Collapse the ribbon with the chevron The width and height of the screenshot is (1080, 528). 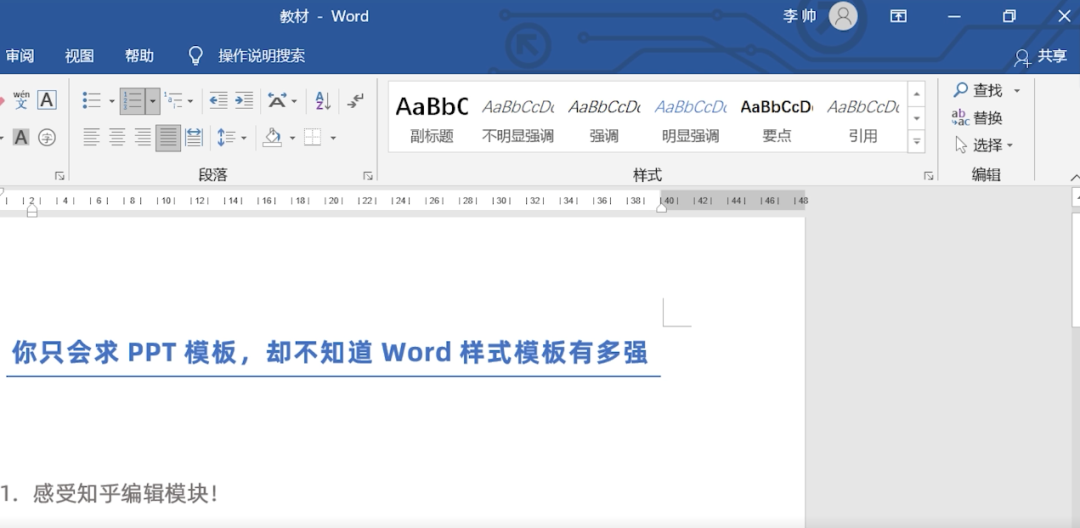pyautogui.click(x=1074, y=178)
